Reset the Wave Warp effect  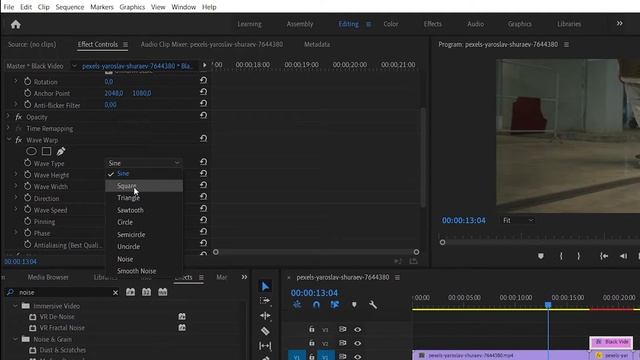tap(203, 139)
